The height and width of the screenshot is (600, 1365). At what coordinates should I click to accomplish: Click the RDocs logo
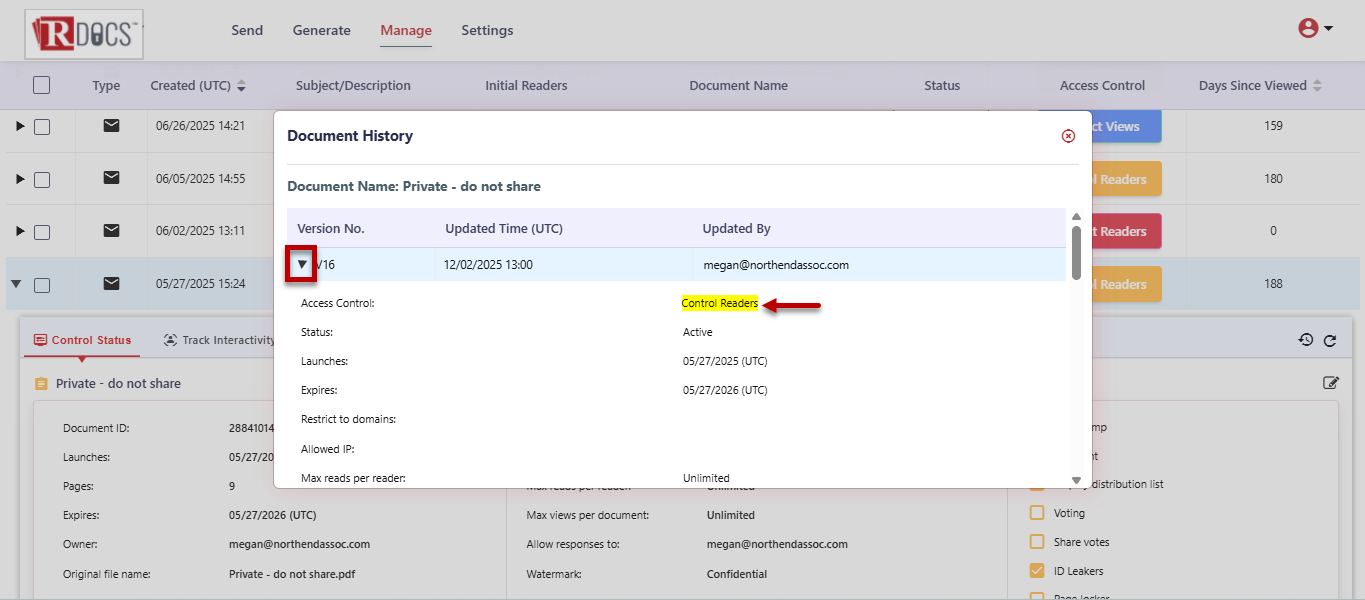click(x=84, y=33)
